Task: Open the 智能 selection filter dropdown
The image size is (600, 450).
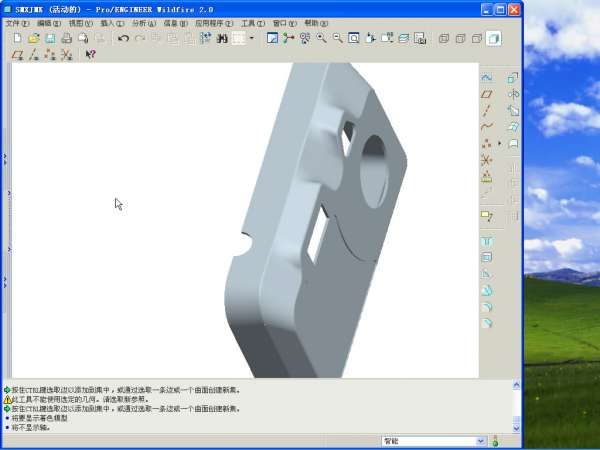Action: coord(481,441)
